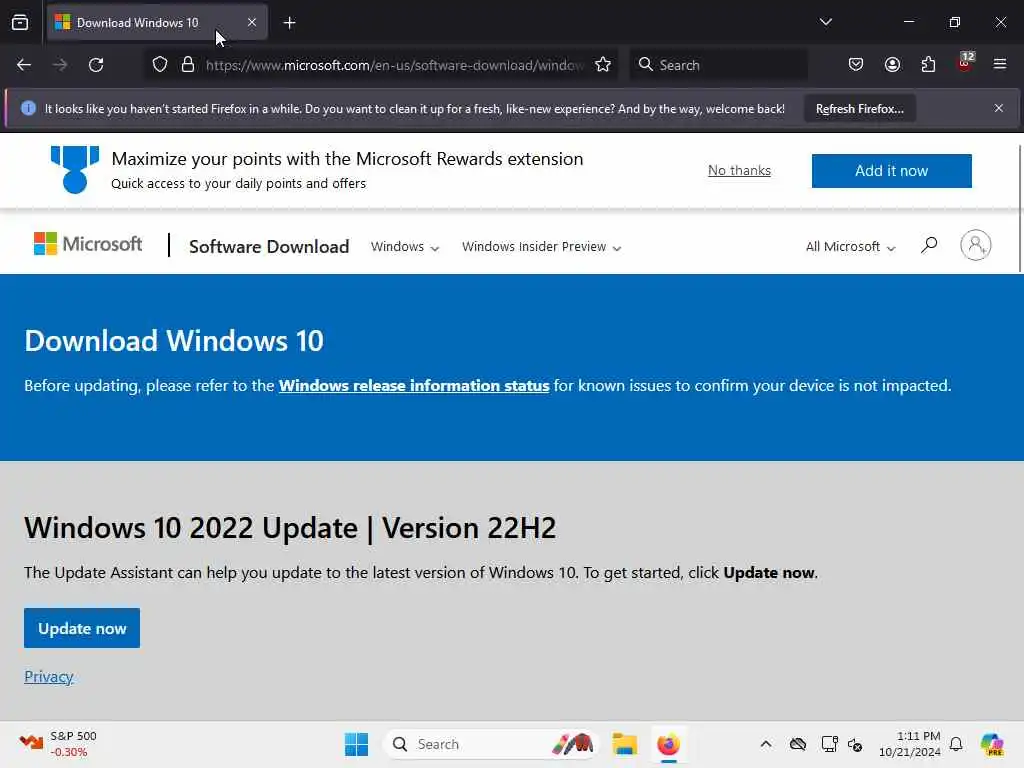The width and height of the screenshot is (1024, 768).
Task: Click the OneDrive cloud tray icon
Action: coord(797,744)
